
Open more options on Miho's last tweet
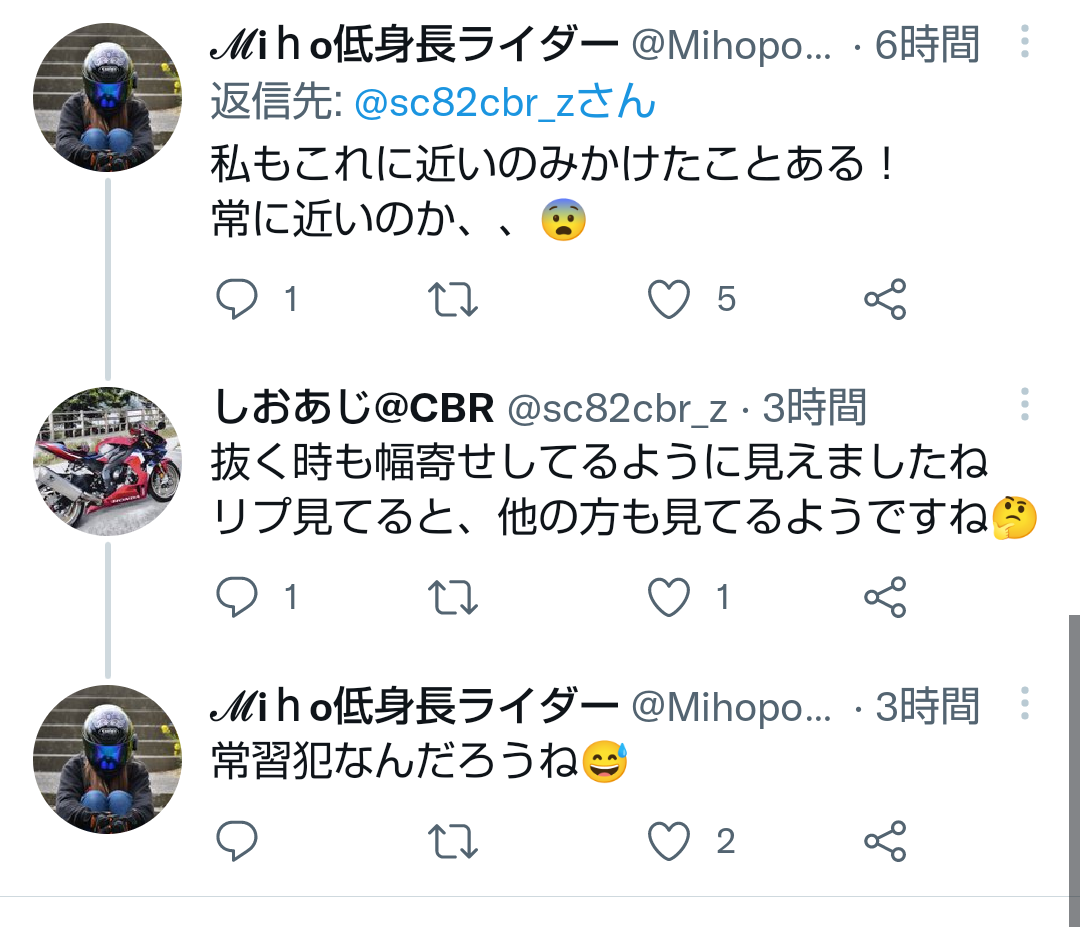click(x=1025, y=703)
